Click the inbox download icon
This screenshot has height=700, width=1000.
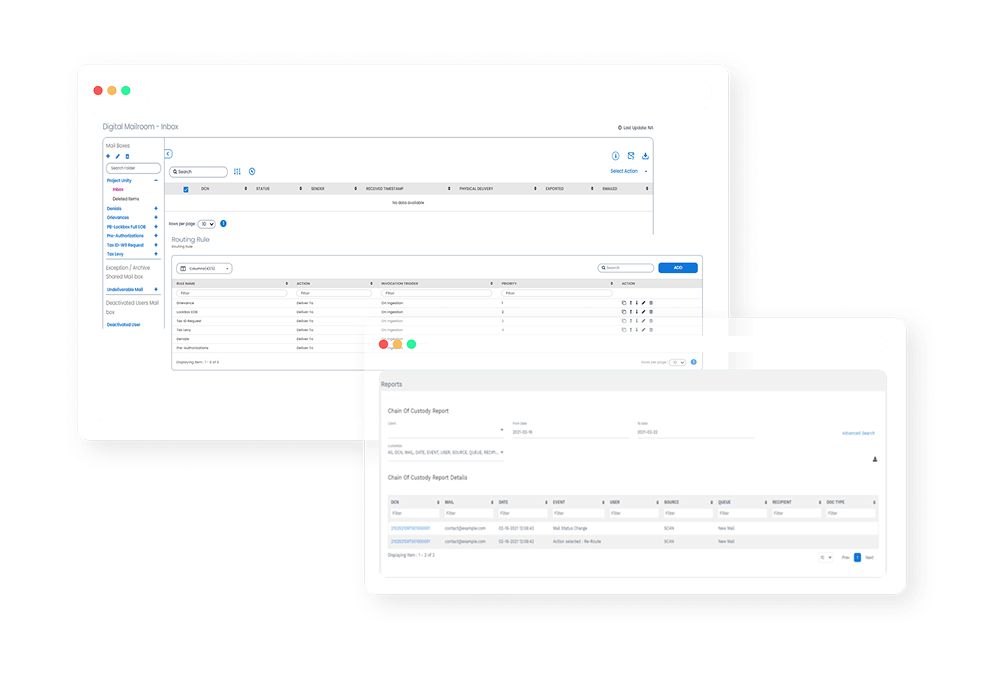click(645, 156)
